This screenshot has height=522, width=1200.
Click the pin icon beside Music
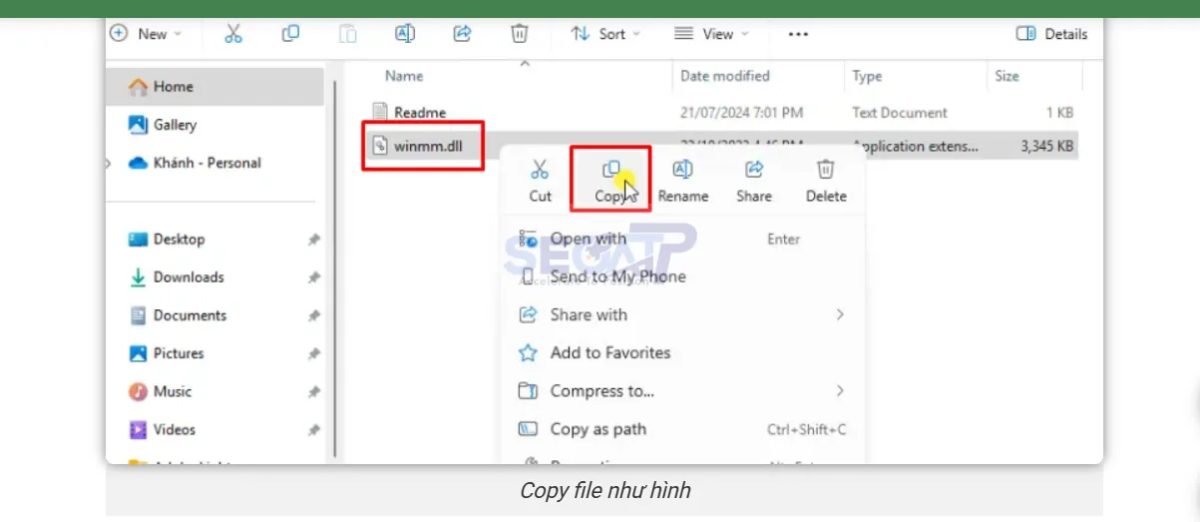tap(314, 392)
